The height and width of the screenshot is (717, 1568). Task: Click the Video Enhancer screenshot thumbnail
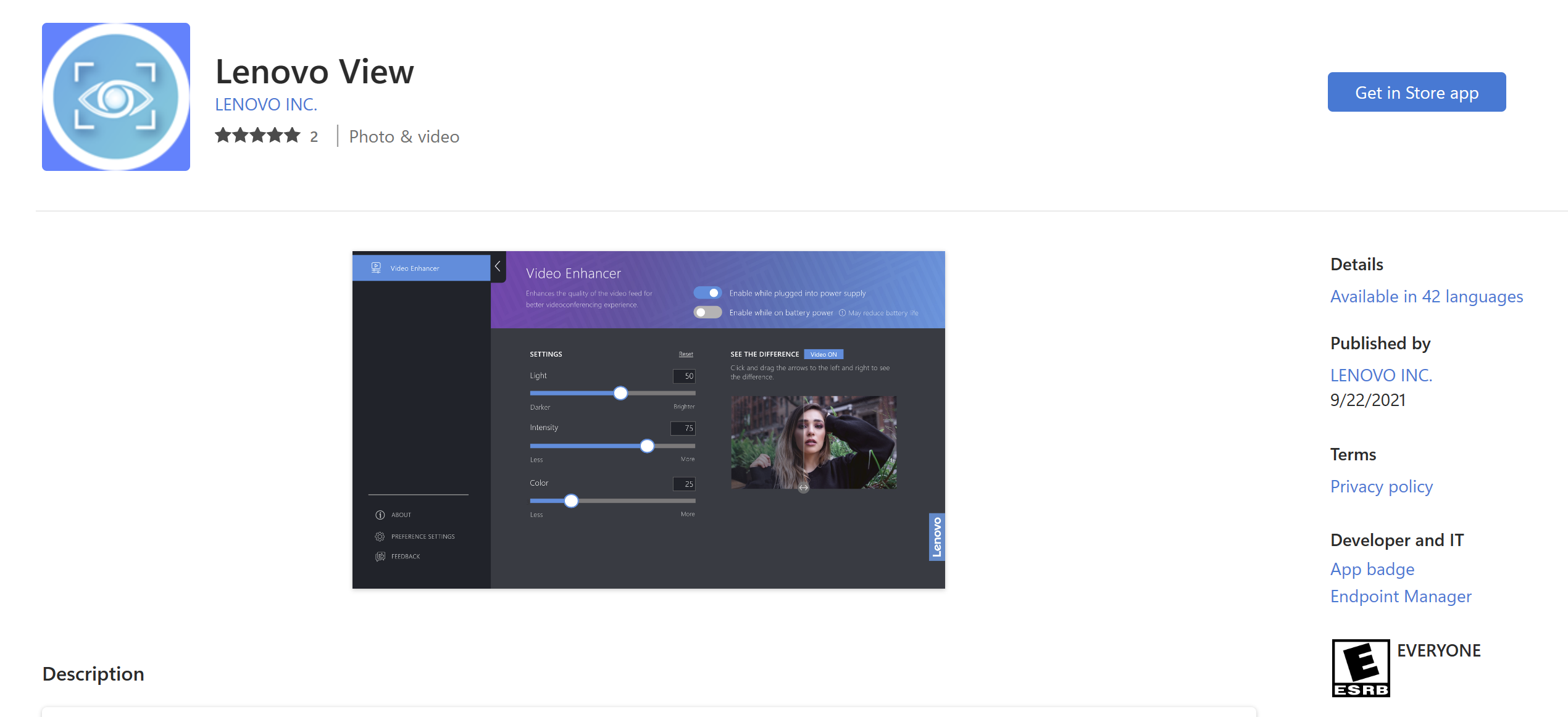(x=649, y=420)
